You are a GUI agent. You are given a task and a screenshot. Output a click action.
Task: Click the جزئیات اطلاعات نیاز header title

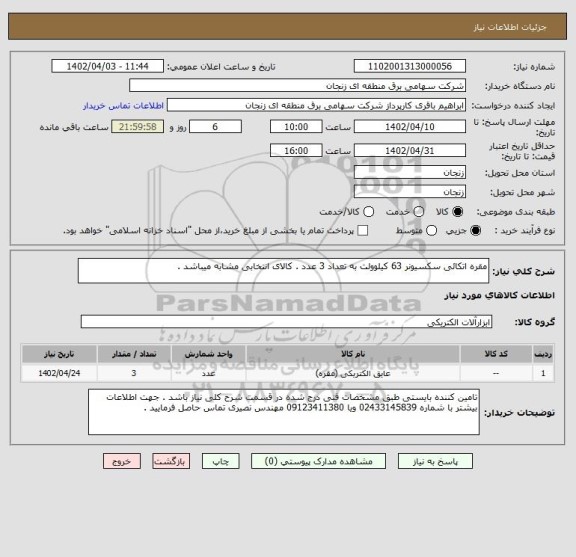510,27
